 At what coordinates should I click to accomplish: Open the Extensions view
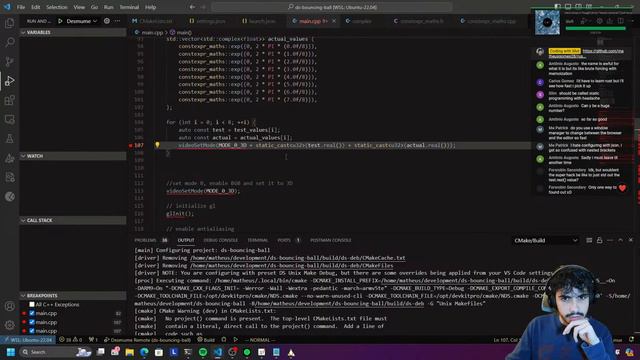coord(9,100)
